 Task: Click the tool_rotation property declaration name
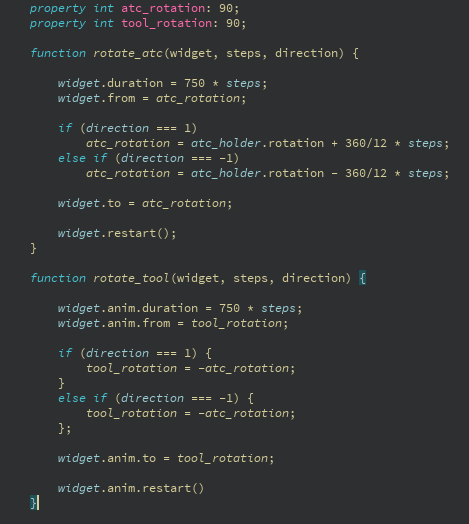pyautogui.click(x=166, y=24)
